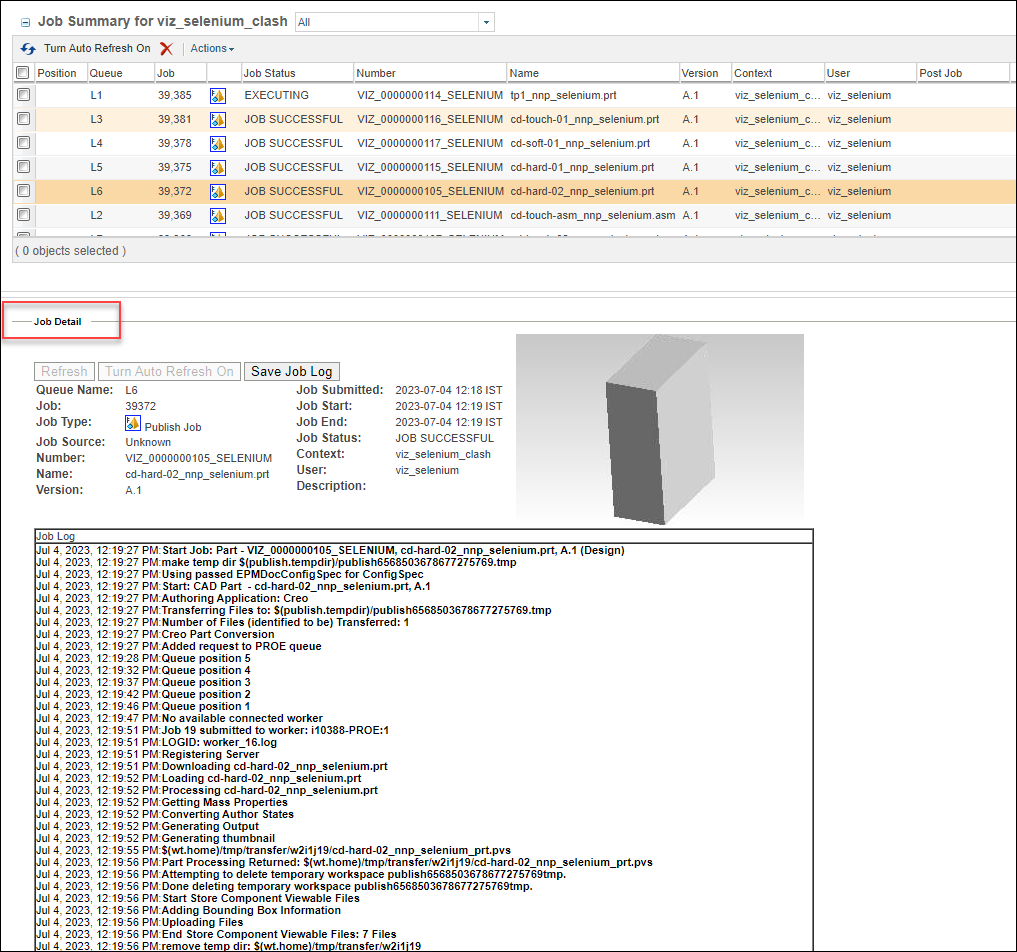This screenshot has height=952, width=1017.
Task: Click cd-touch-01_nnp_selenium.prt name cell
Action: [x=585, y=119]
